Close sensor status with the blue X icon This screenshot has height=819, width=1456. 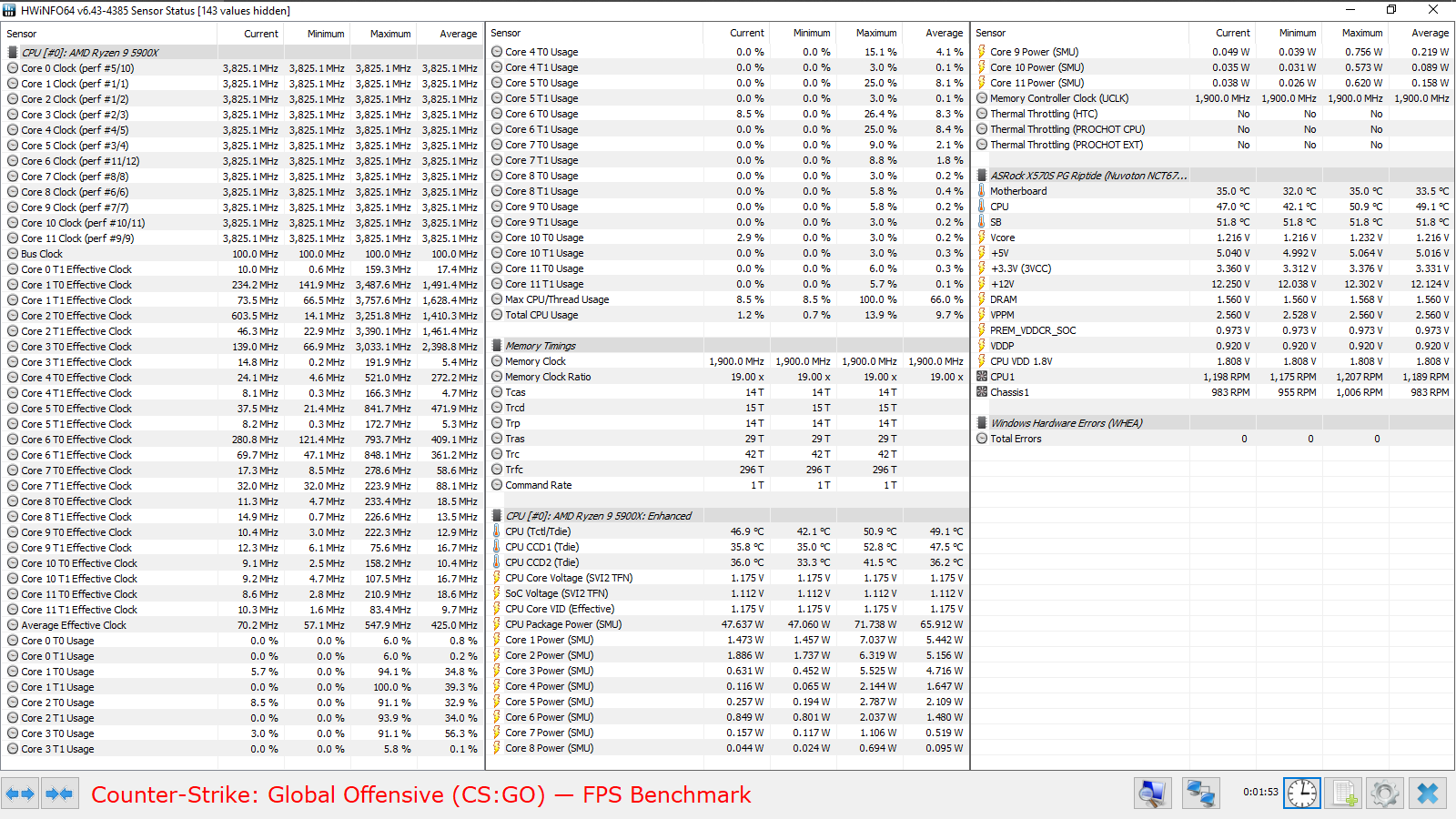pyautogui.click(x=1427, y=794)
